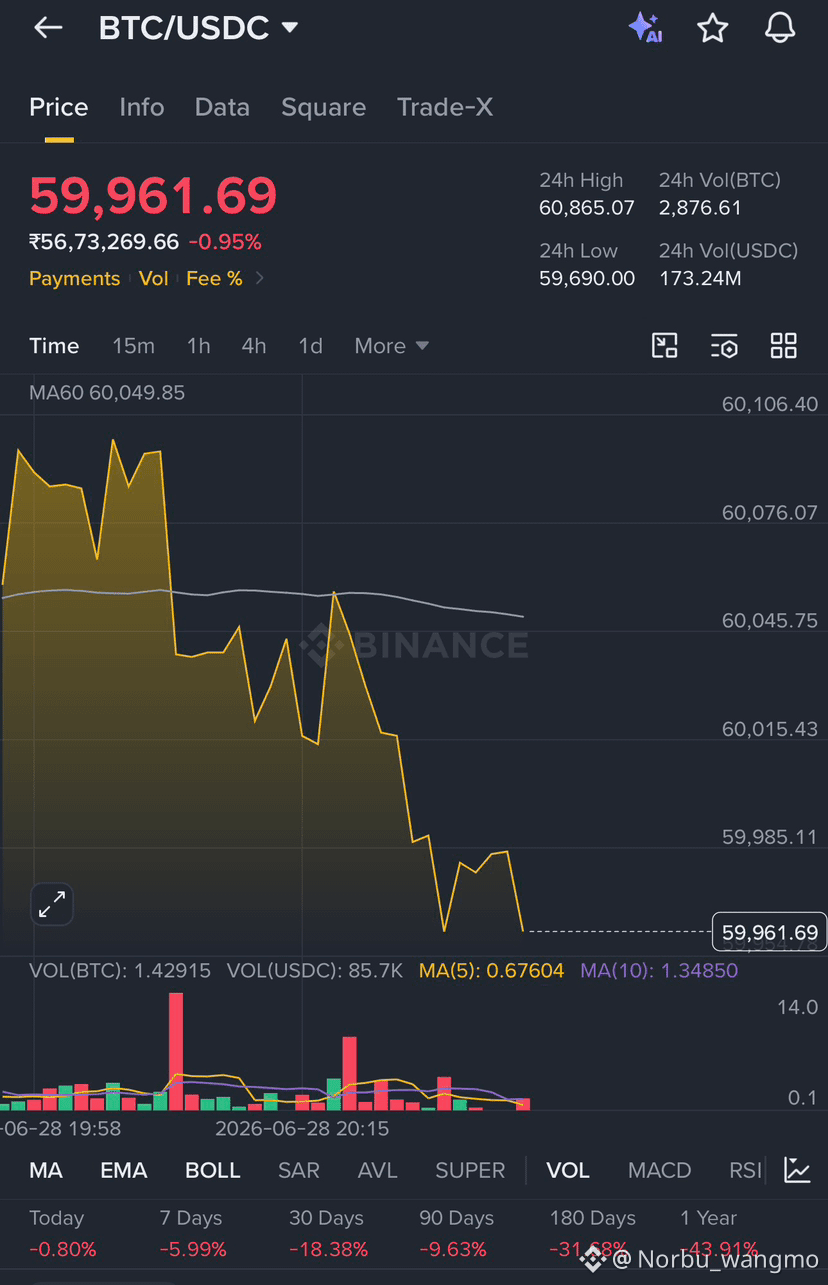The width and height of the screenshot is (828, 1285).
Task: Switch to the Trade-X tab
Action: (445, 107)
